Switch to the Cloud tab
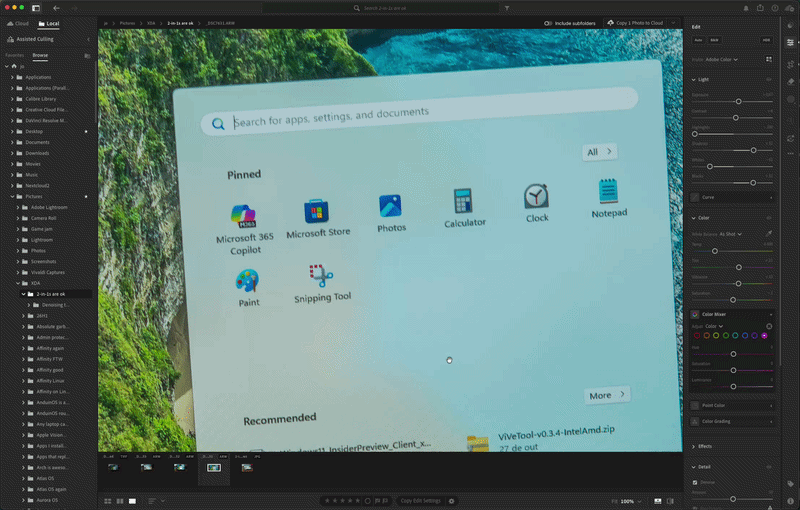 coord(18,23)
